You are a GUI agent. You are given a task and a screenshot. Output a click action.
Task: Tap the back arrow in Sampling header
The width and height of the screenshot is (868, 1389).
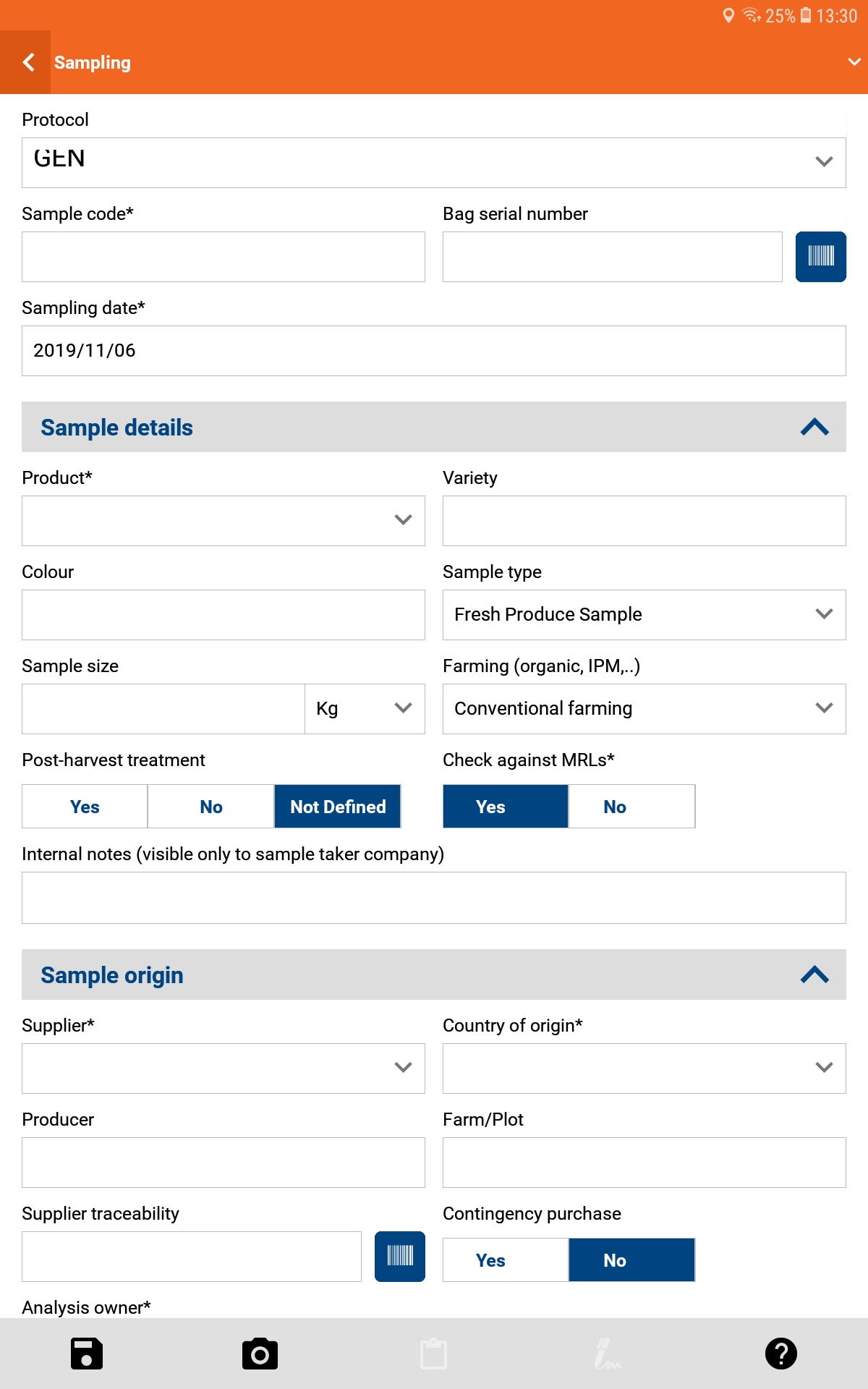pyautogui.click(x=27, y=63)
